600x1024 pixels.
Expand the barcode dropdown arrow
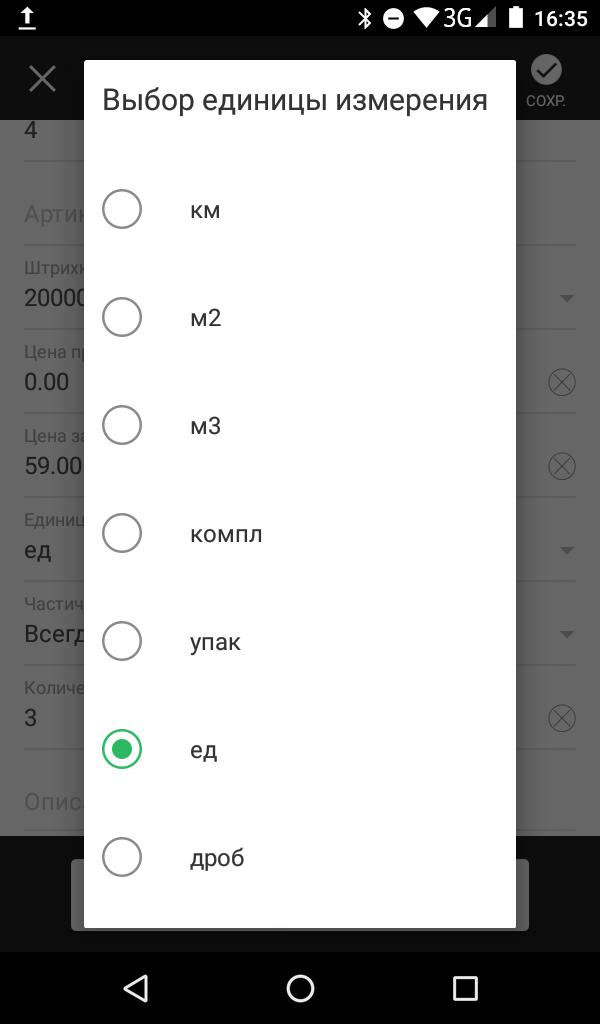pyautogui.click(x=567, y=298)
